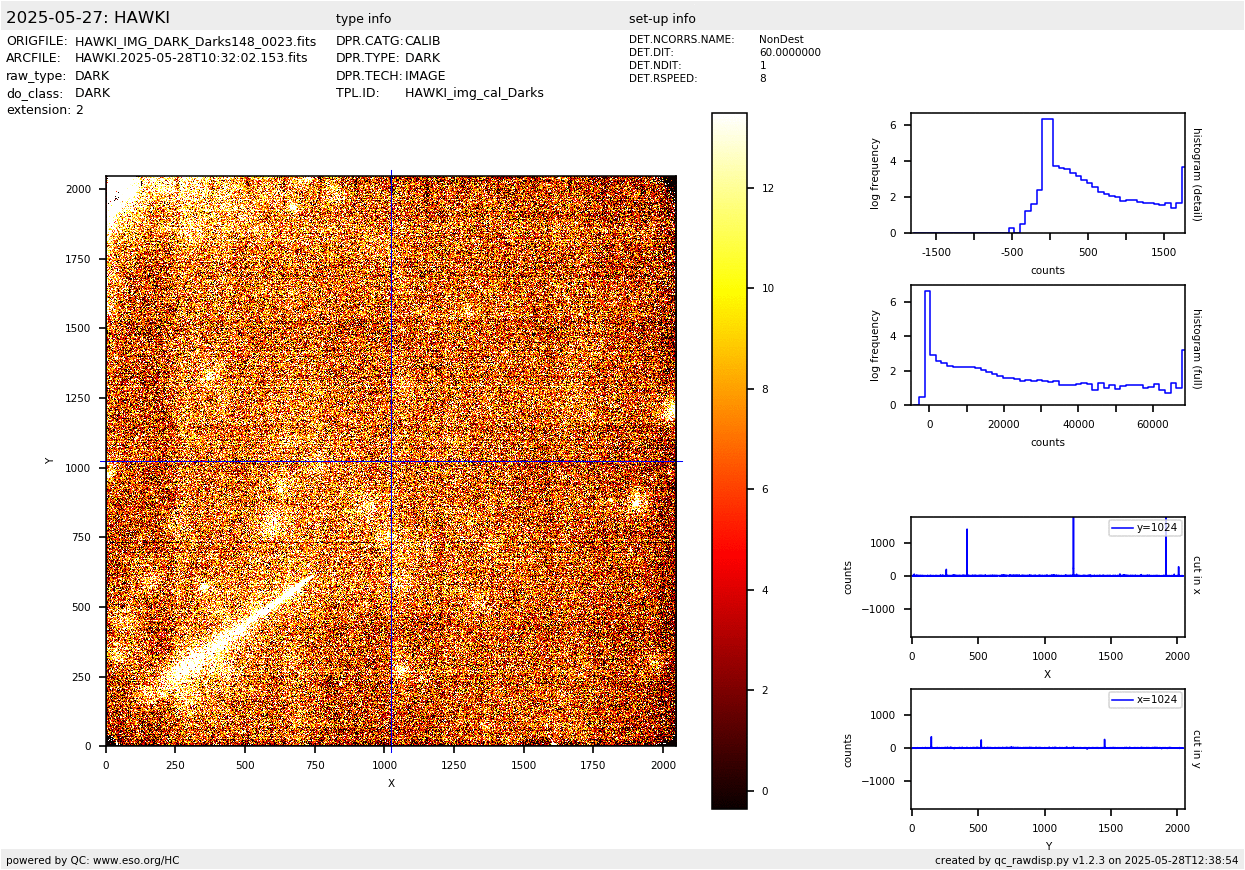This screenshot has width=1245, height=870.
Task: Open the cut in x plot
Action: tap(1047, 577)
